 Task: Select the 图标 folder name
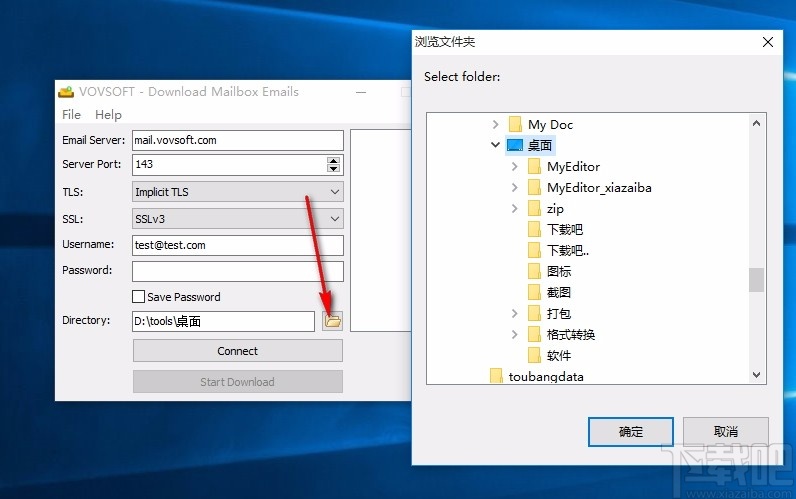tap(559, 272)
